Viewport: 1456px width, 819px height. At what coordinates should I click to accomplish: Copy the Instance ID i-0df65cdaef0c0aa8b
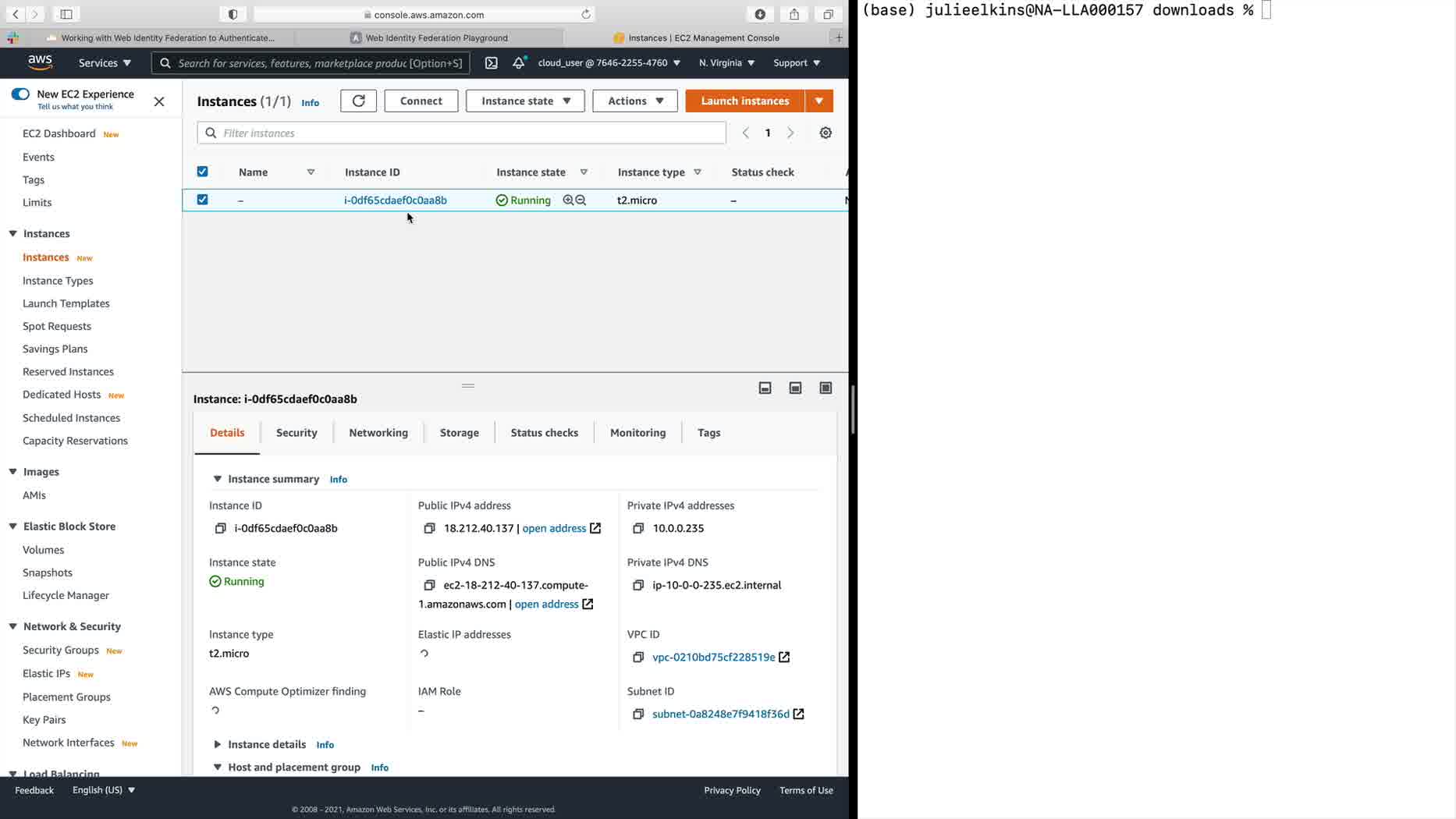(x=221, y=528)
